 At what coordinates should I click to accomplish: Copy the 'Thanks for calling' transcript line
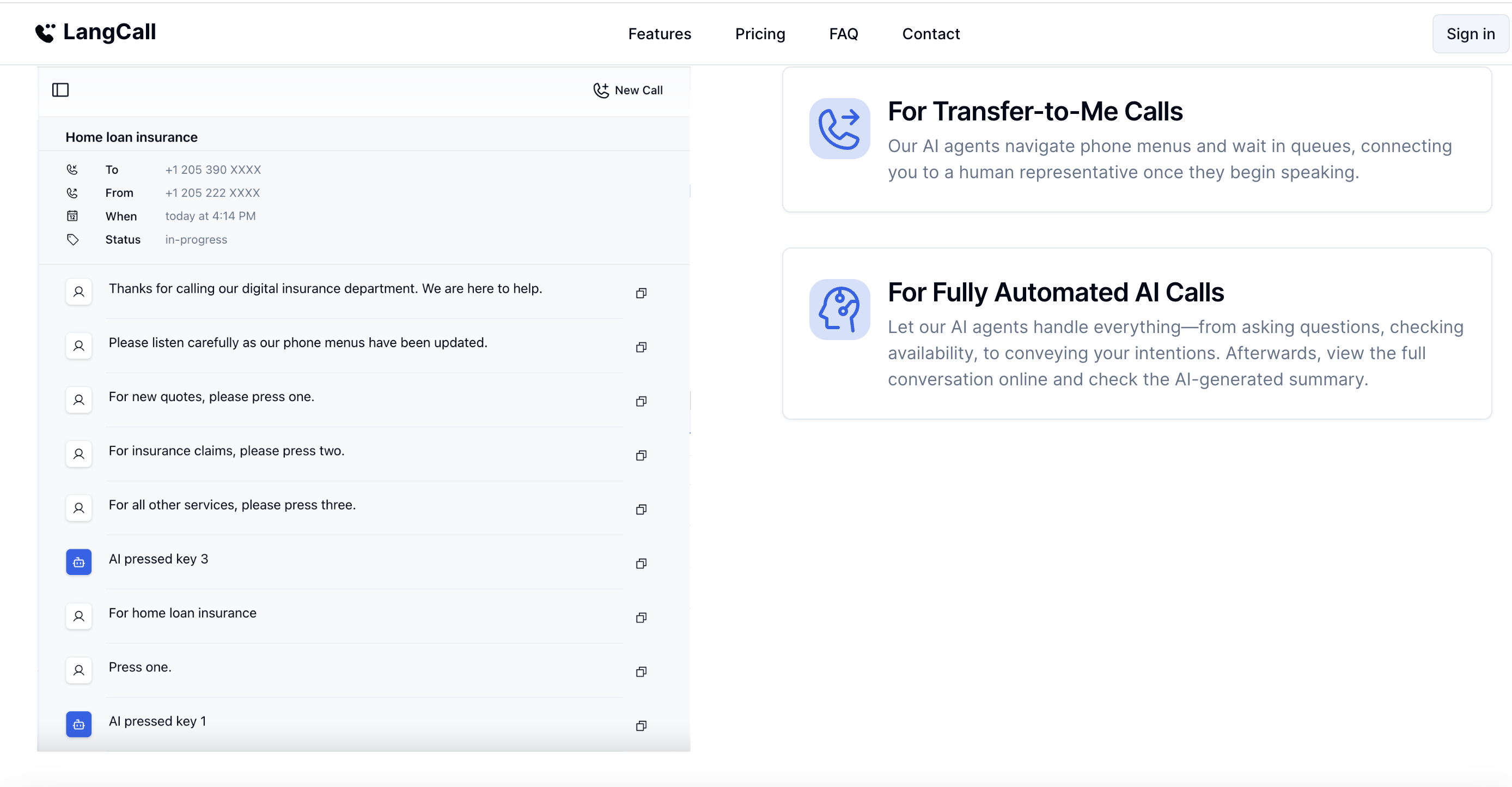(x=641, y=293)
